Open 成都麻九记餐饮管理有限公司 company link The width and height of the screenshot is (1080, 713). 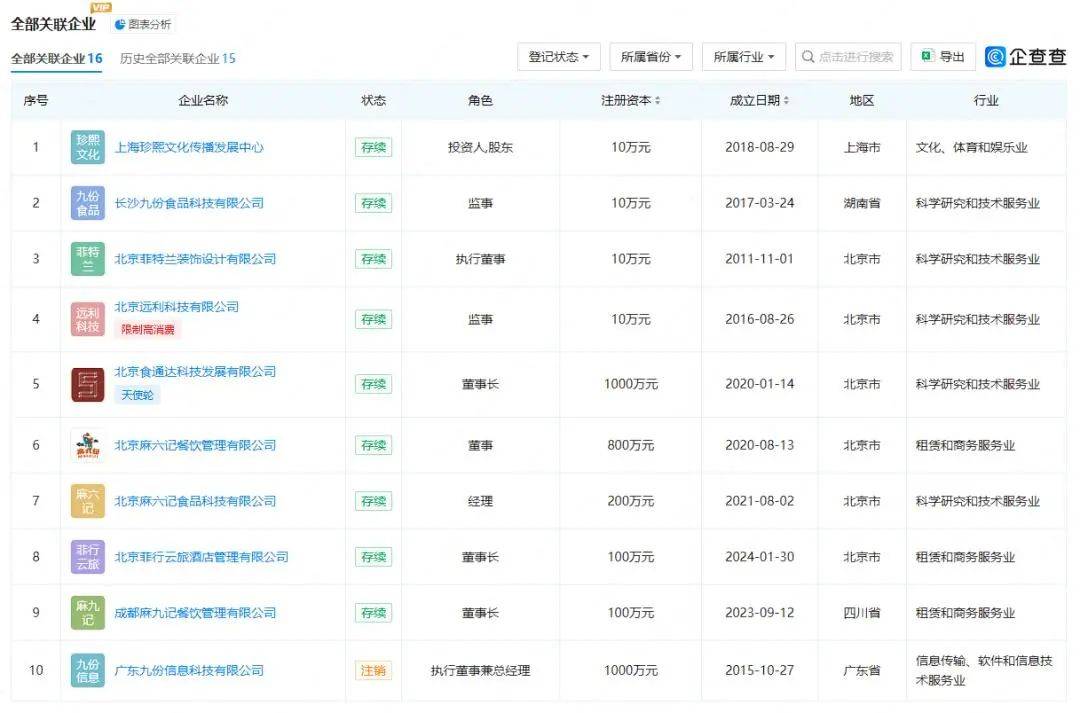195,613
